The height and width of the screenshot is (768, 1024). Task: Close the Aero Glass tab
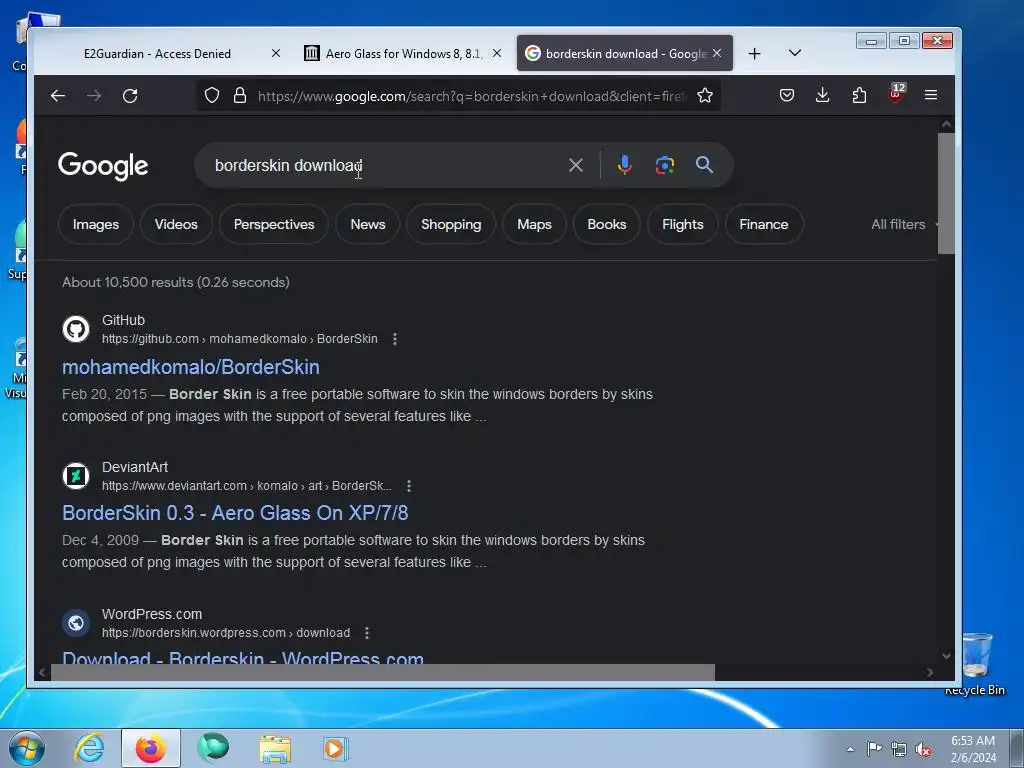click(x=497, y=54)
